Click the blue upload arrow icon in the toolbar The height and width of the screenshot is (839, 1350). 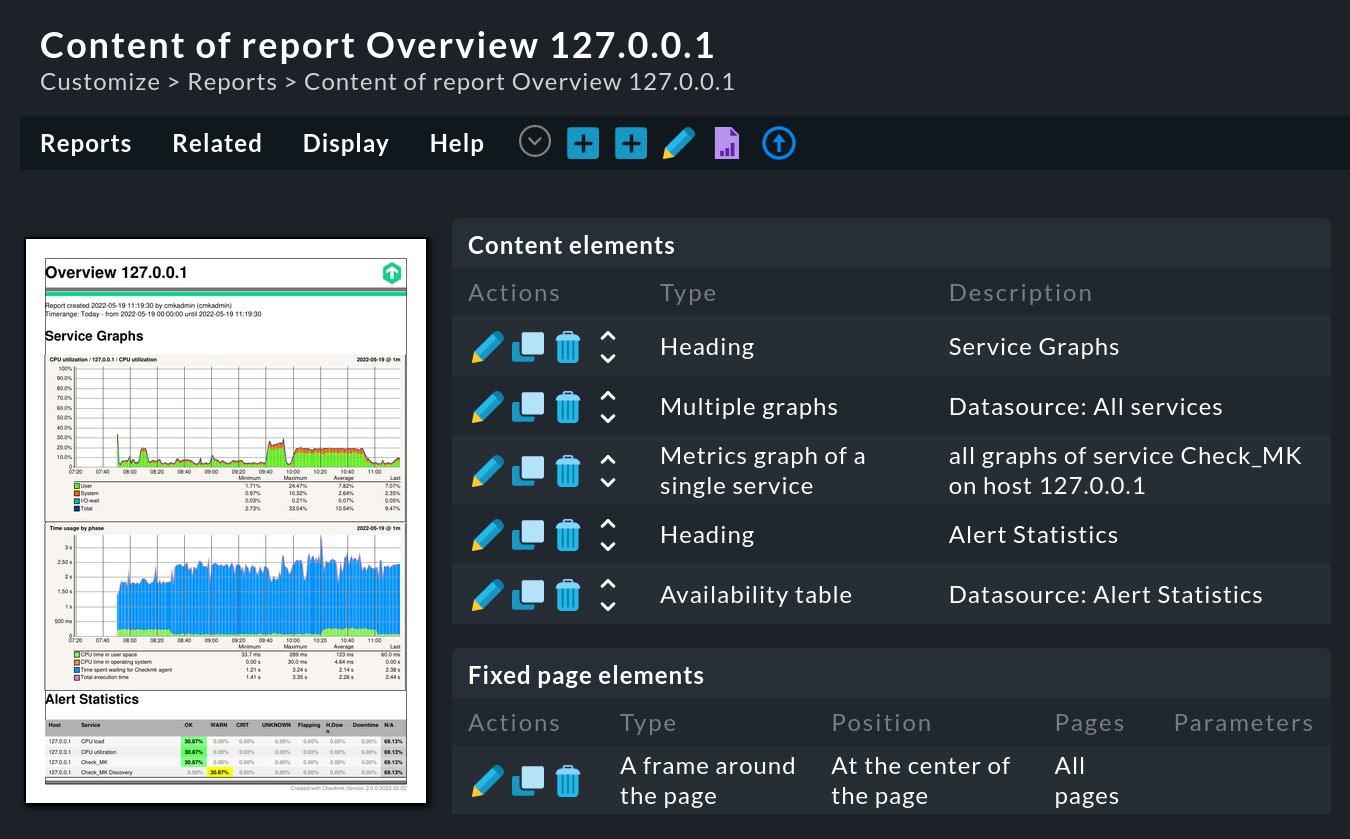pos(779,143)
